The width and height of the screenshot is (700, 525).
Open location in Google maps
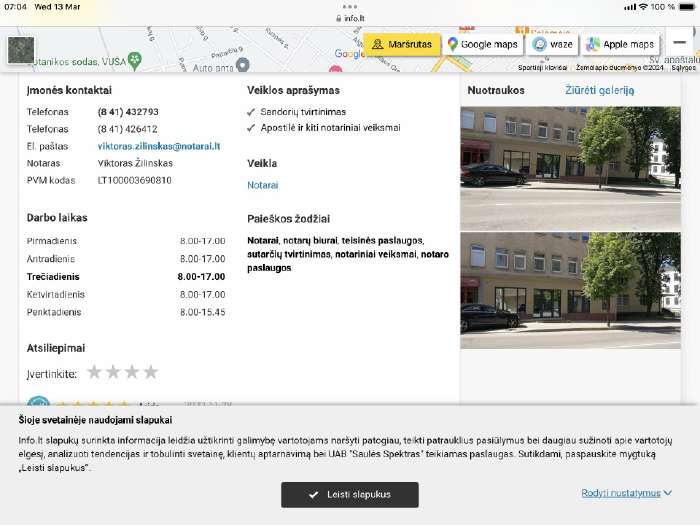click(483, 44)
